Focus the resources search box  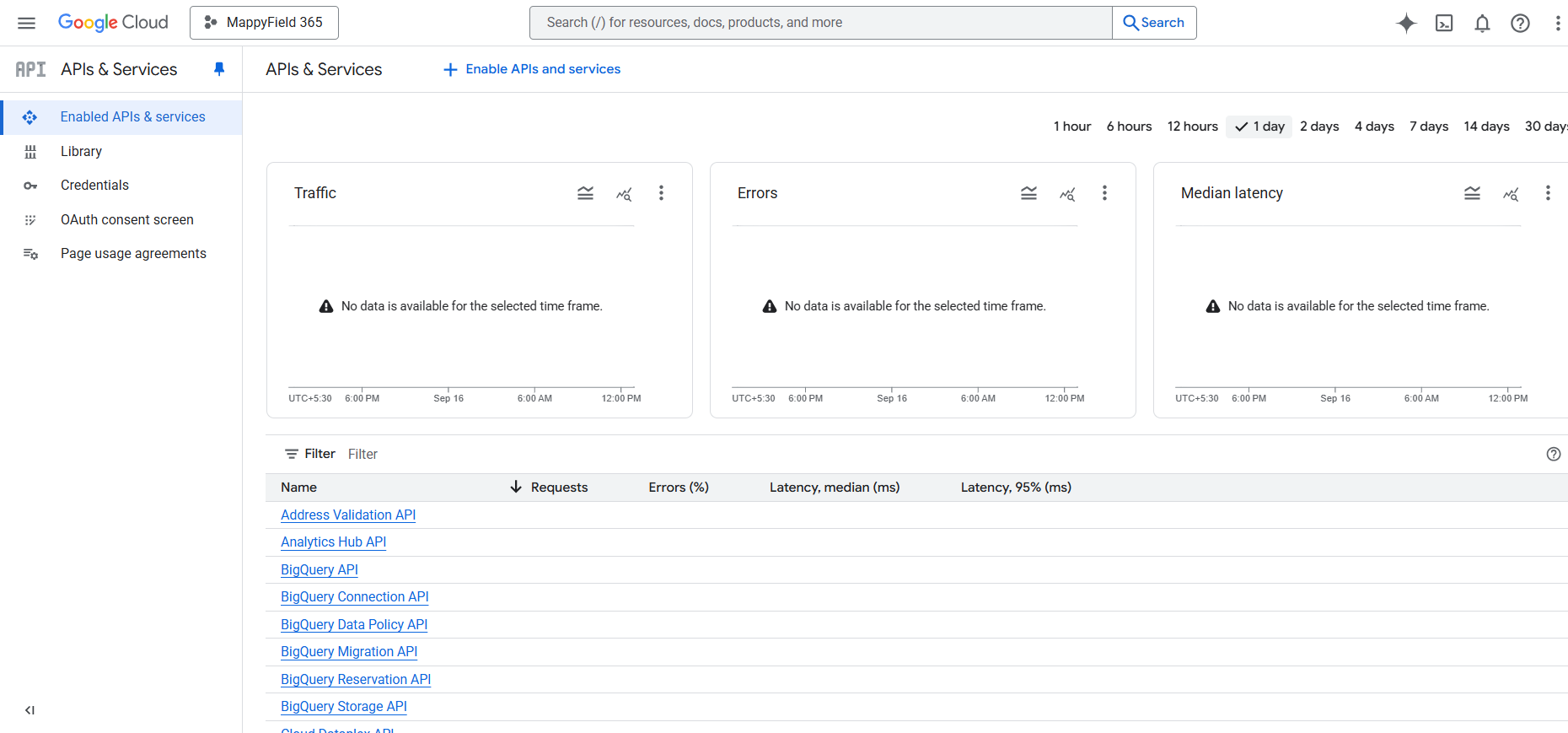(820, 23)
